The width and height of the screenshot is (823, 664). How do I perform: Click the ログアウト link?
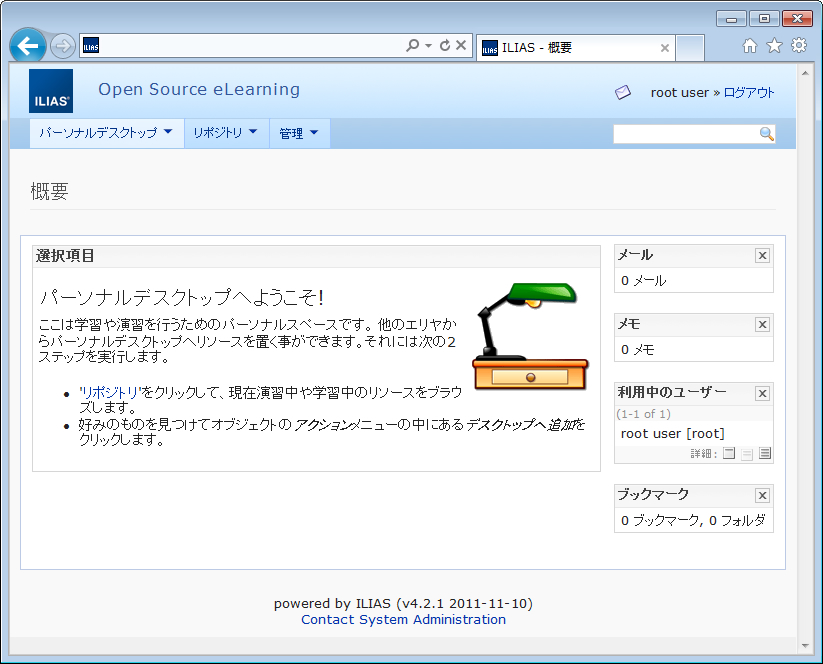point(749,93)
